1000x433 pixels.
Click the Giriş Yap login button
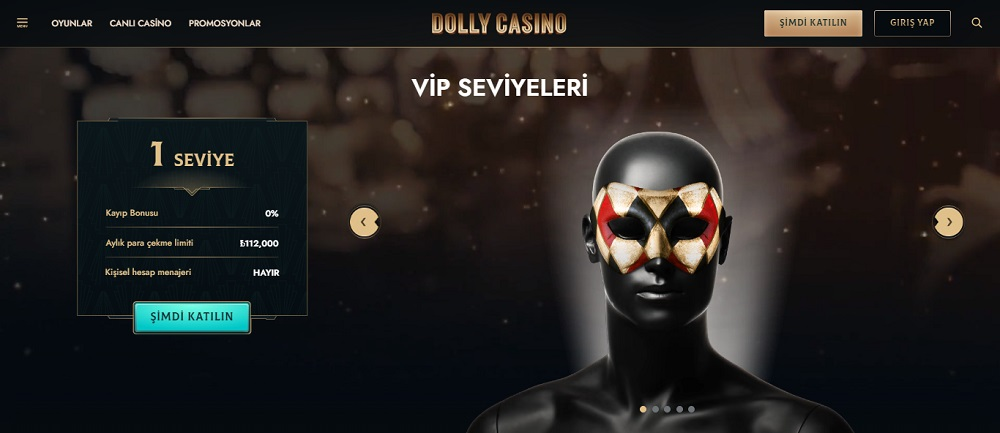pos(912,23)
